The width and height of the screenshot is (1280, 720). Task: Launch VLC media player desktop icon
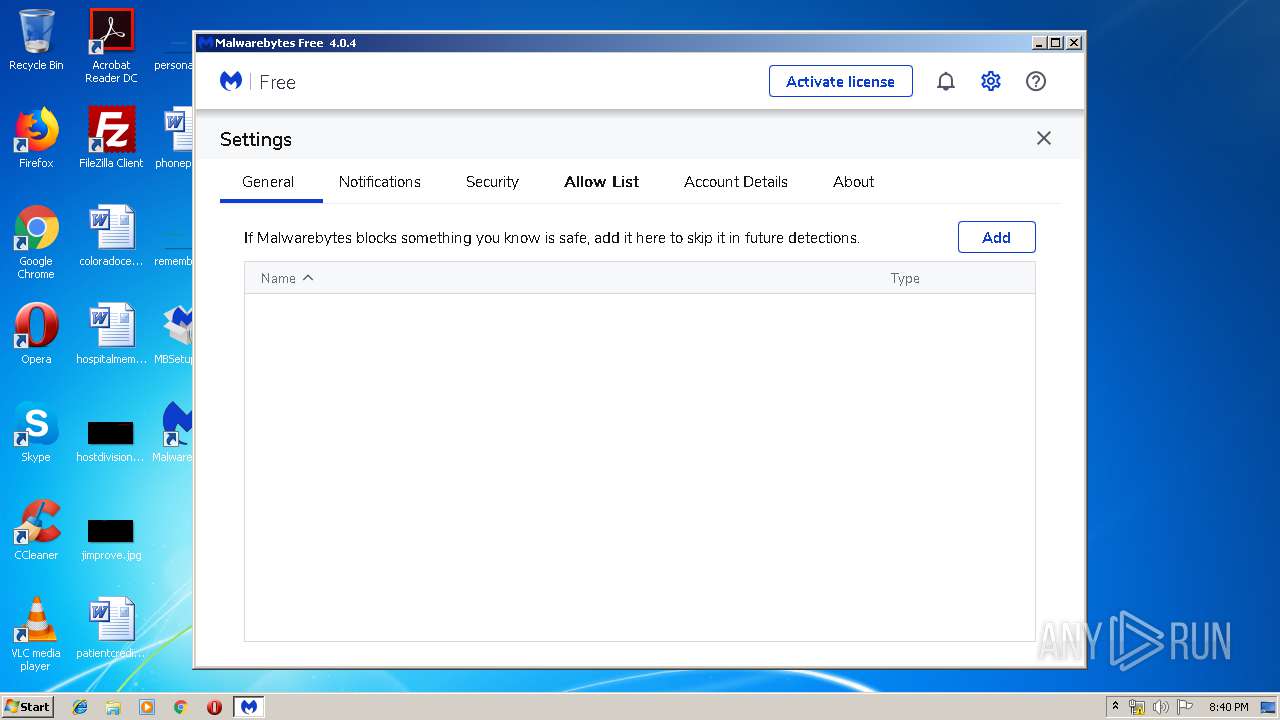point(36,634)
